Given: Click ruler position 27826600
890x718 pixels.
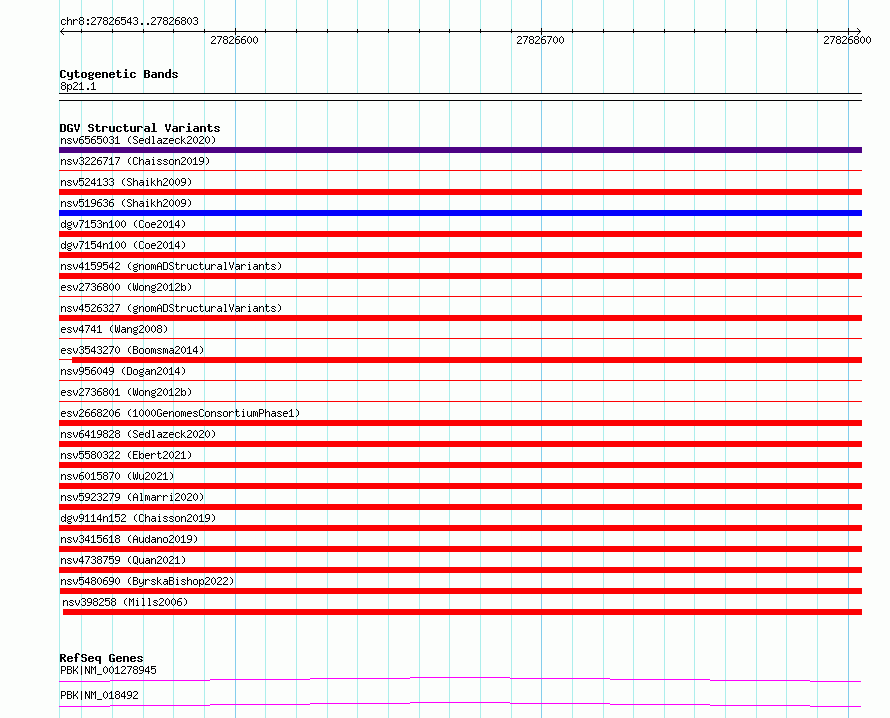Looking at the screenshot, I should pos(234,40).
